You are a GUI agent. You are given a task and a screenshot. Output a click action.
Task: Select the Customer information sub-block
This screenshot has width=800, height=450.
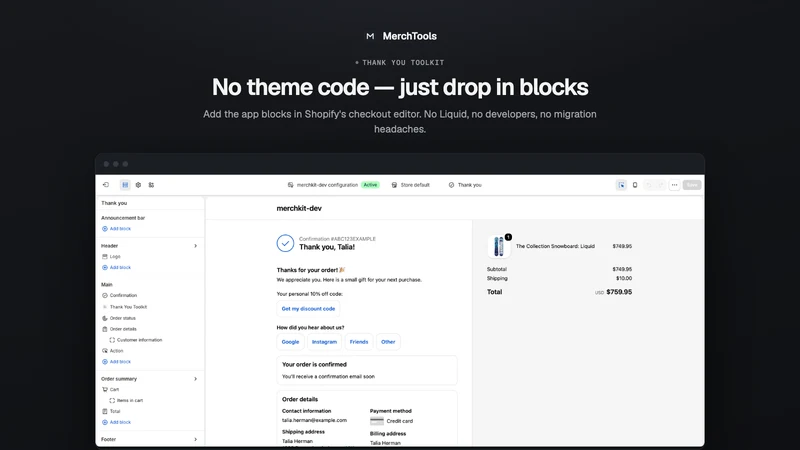136,340
